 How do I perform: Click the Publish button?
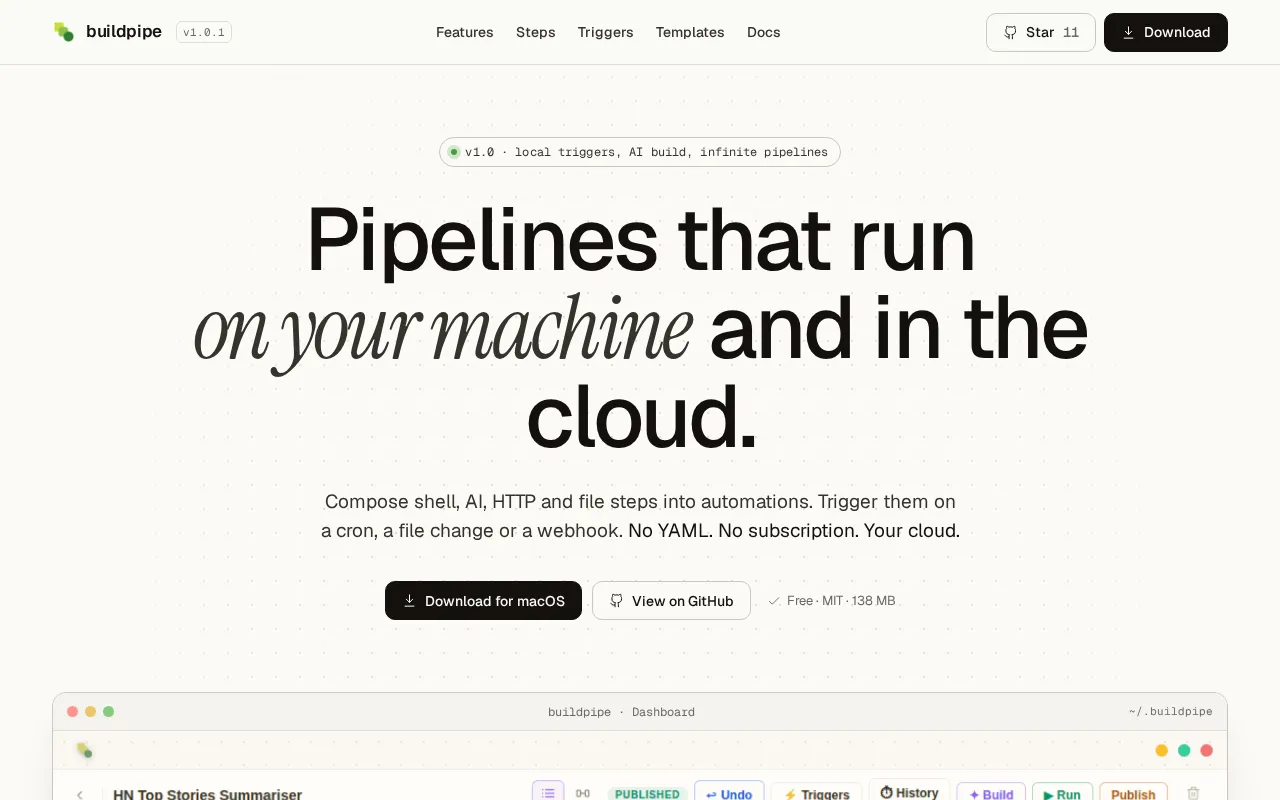point(1134,793)
